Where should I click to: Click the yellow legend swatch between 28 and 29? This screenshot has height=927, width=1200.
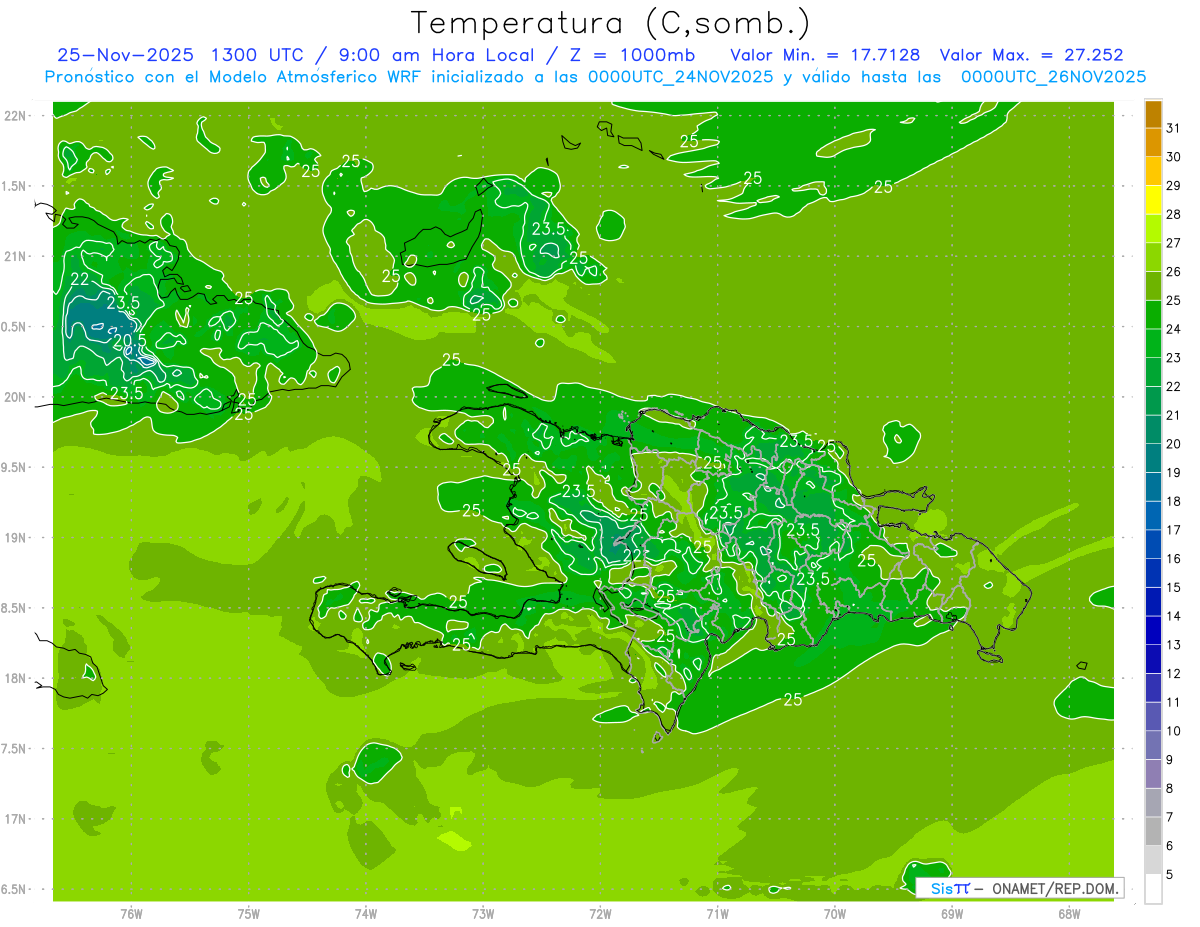1153,199
